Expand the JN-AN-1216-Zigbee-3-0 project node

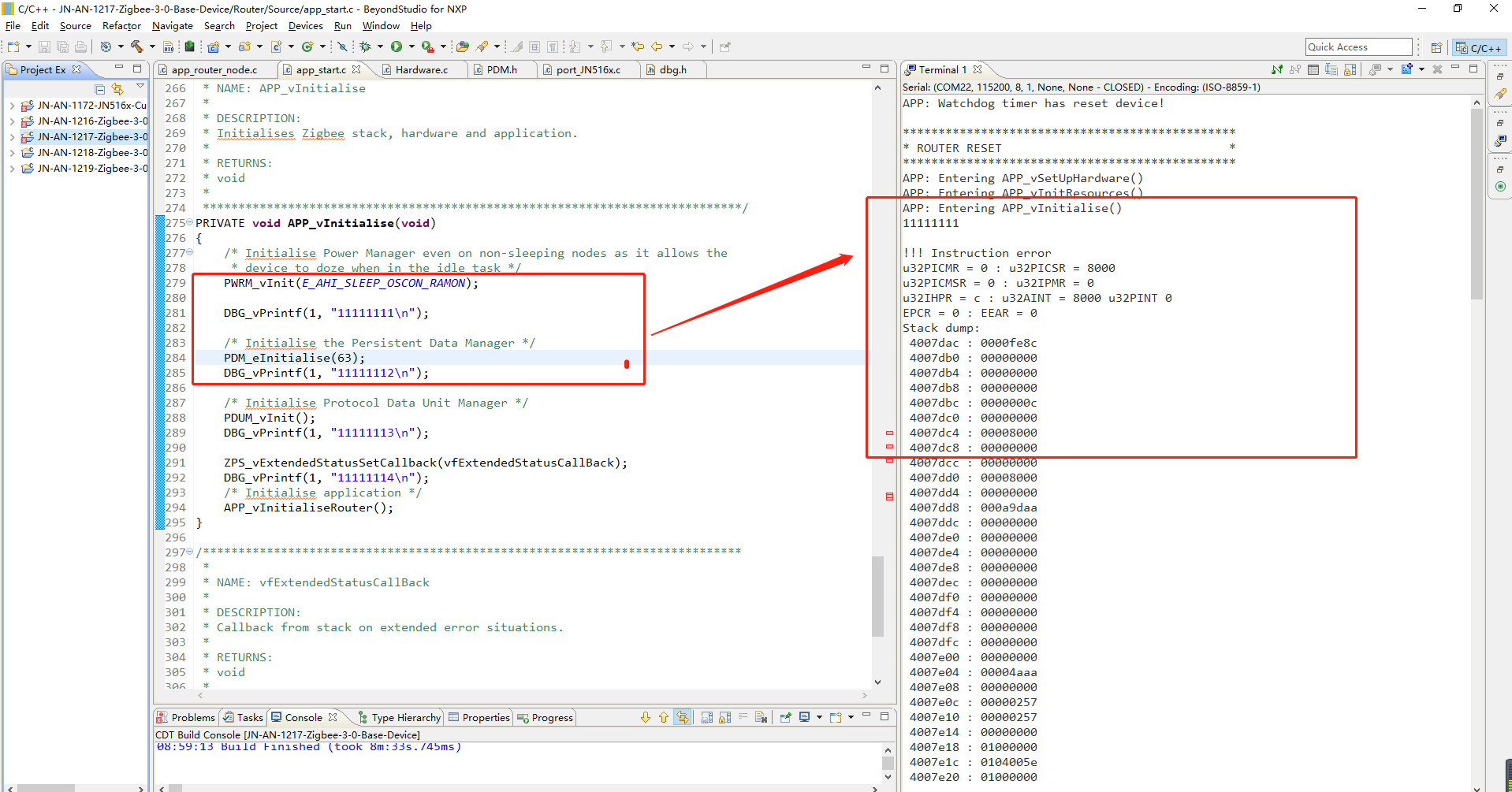point(13,121)
